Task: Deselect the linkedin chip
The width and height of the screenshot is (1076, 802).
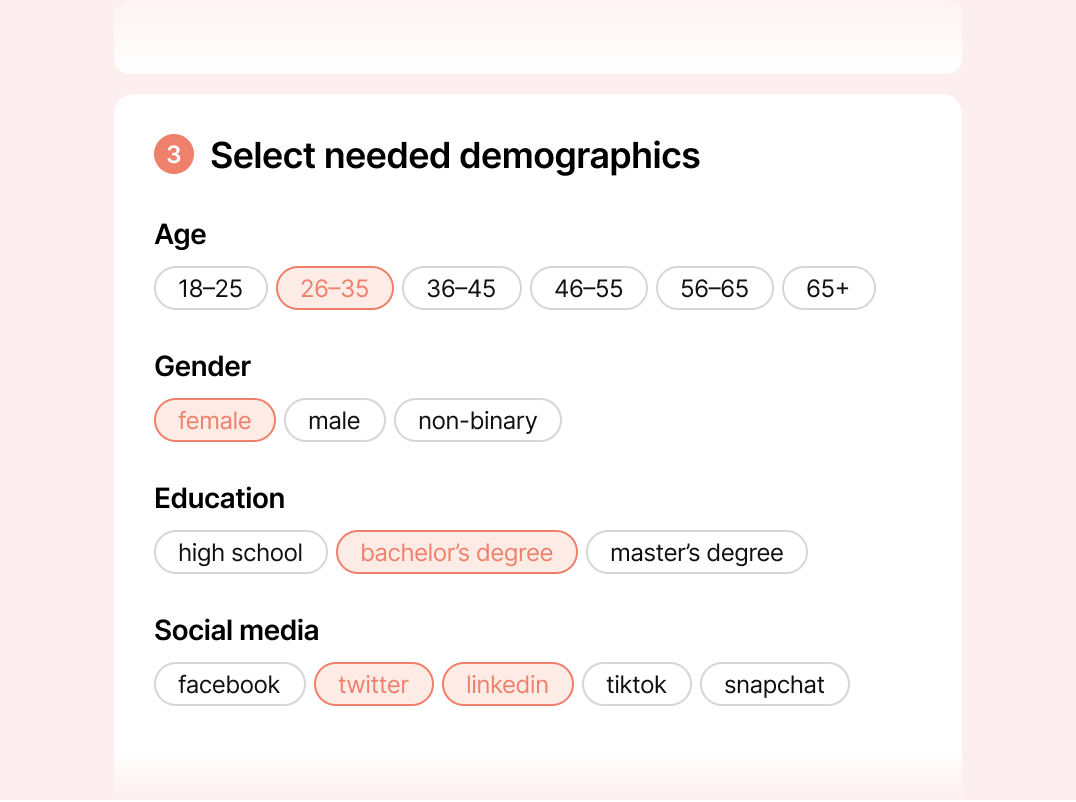Action: coord(508,684)
